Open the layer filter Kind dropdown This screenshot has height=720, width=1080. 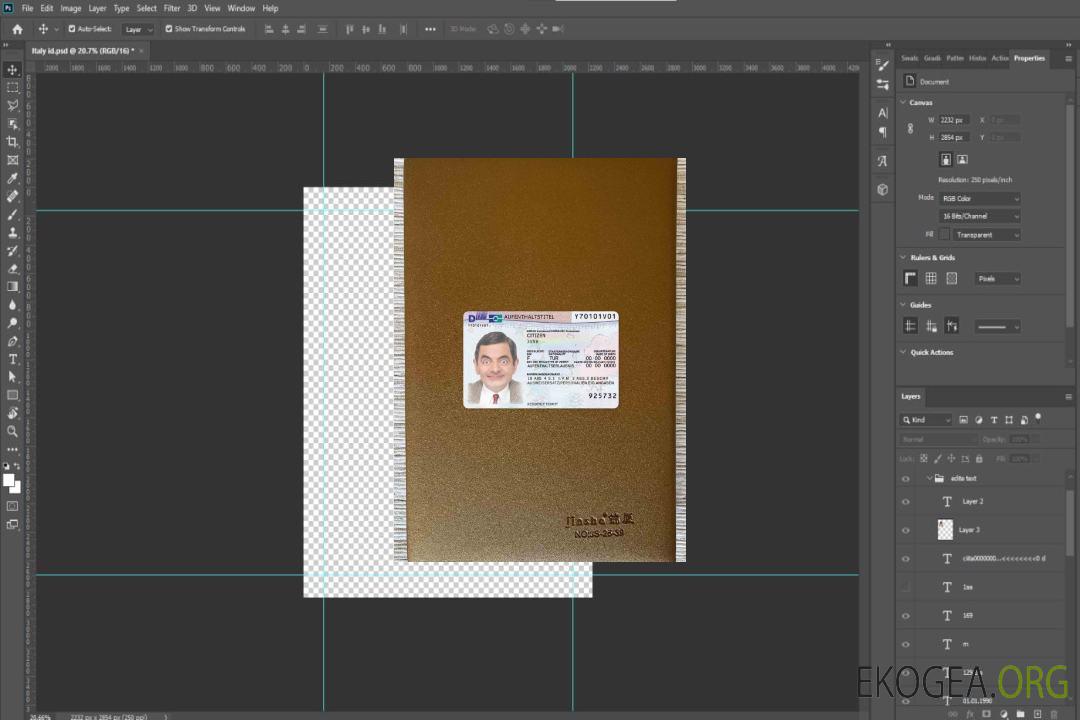[926, 420]
